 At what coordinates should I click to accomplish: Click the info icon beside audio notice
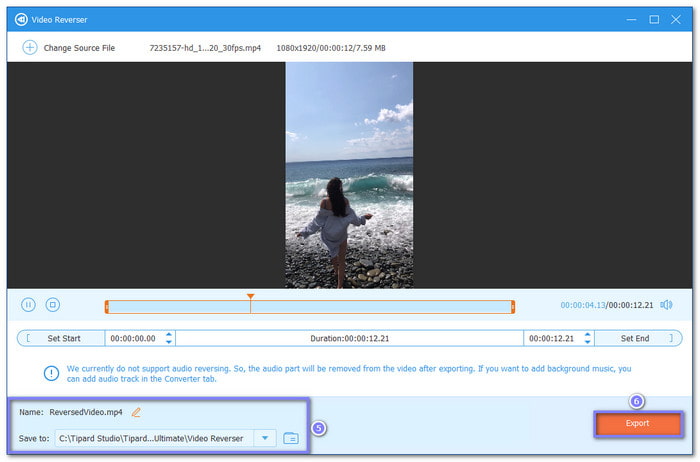(51, 373)
